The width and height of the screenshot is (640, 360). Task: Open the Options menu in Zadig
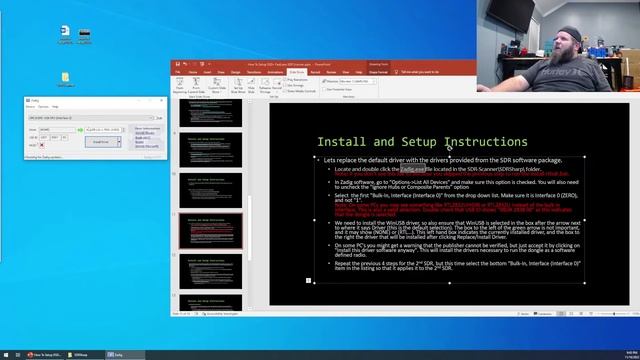click(x=43, y=107)
